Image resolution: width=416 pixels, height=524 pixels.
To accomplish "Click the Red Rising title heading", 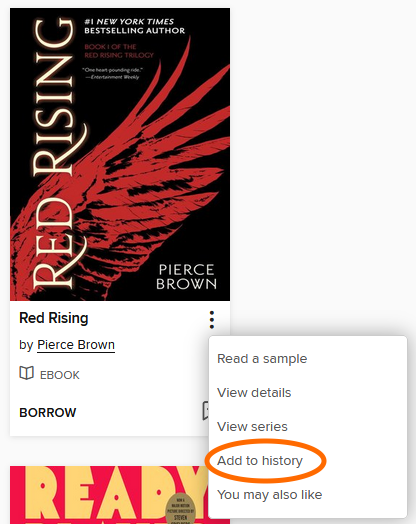I will pyautogui.click(x=54, y=318).
